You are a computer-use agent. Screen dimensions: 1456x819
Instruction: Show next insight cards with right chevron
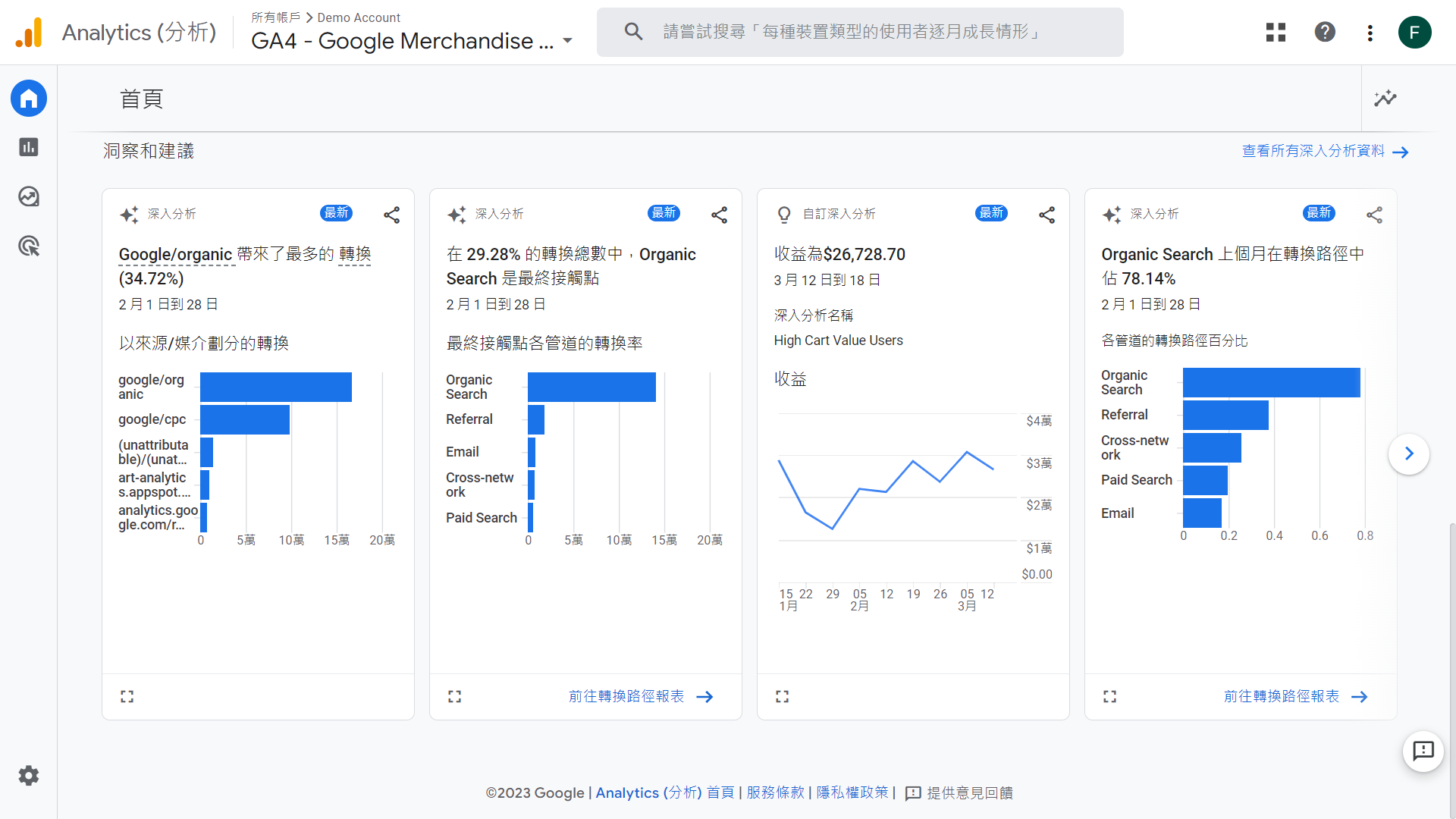1409,453
